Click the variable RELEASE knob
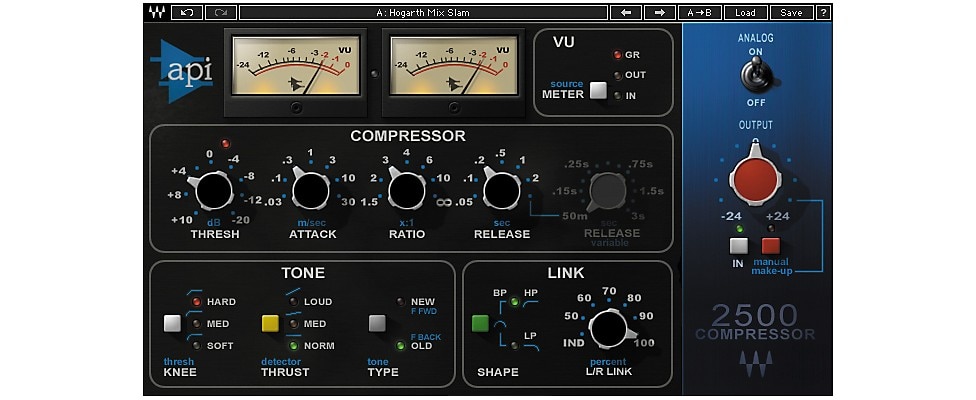This screenshot has height=400, width=976. [608, 190]
